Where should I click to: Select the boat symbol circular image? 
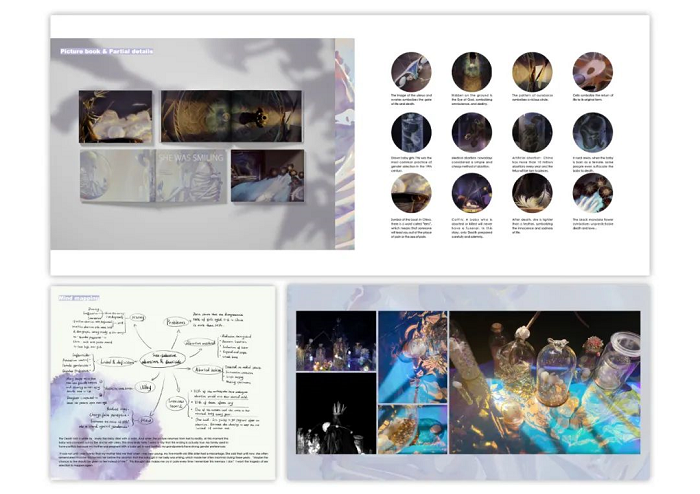411,192
